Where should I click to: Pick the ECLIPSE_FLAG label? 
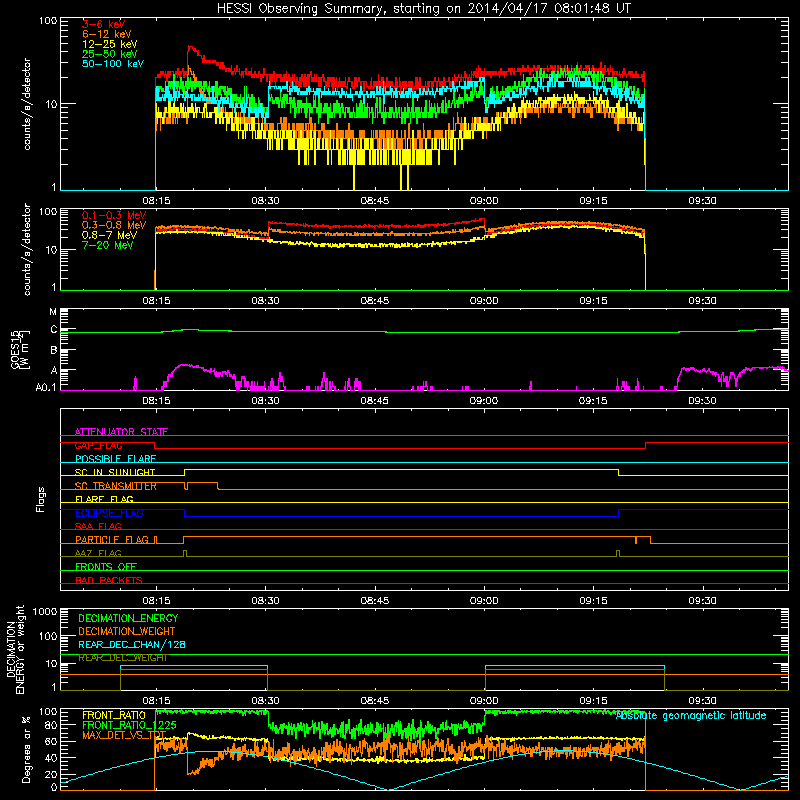pos(109,513)
